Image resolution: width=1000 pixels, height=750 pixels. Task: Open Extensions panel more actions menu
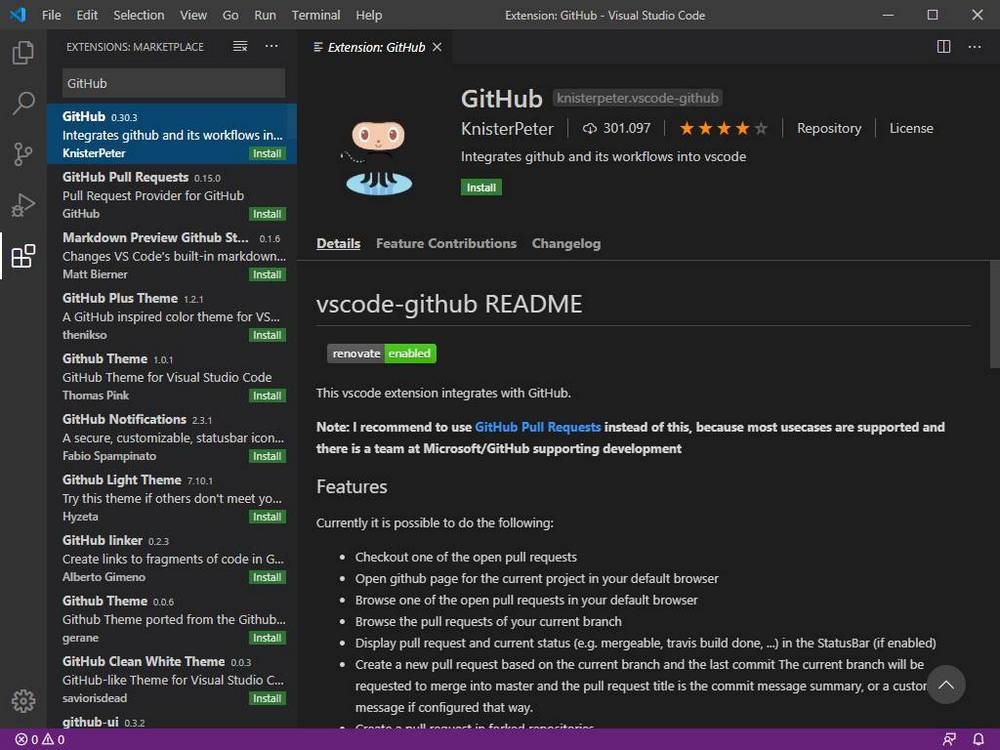[272, 46]
